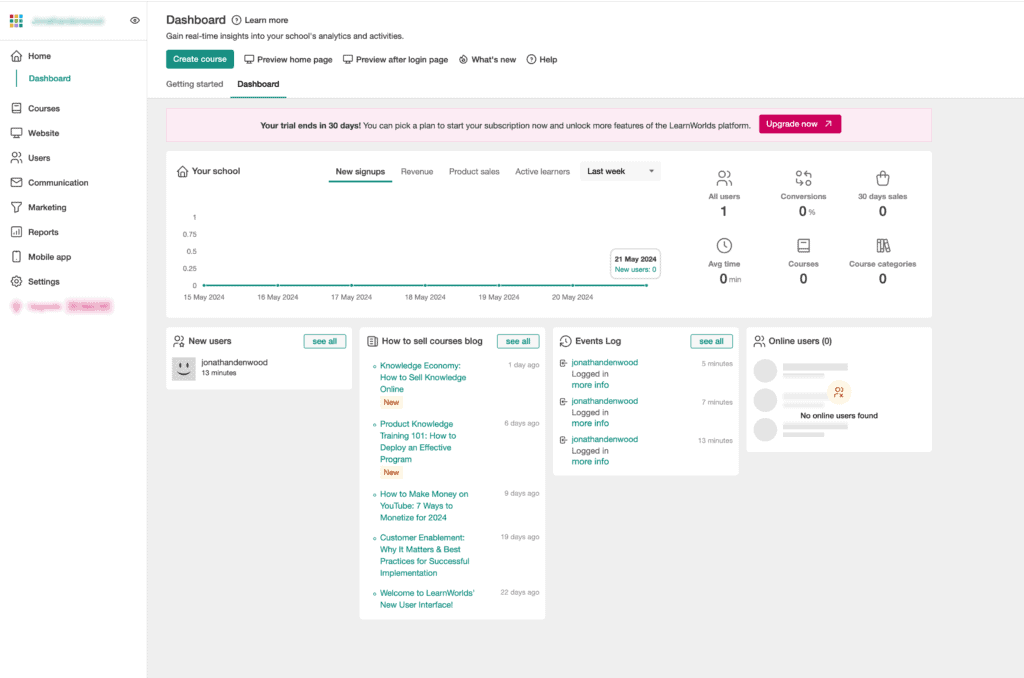Open the Last week time range dropdown

pyautogui.click(x=620, y=171)
